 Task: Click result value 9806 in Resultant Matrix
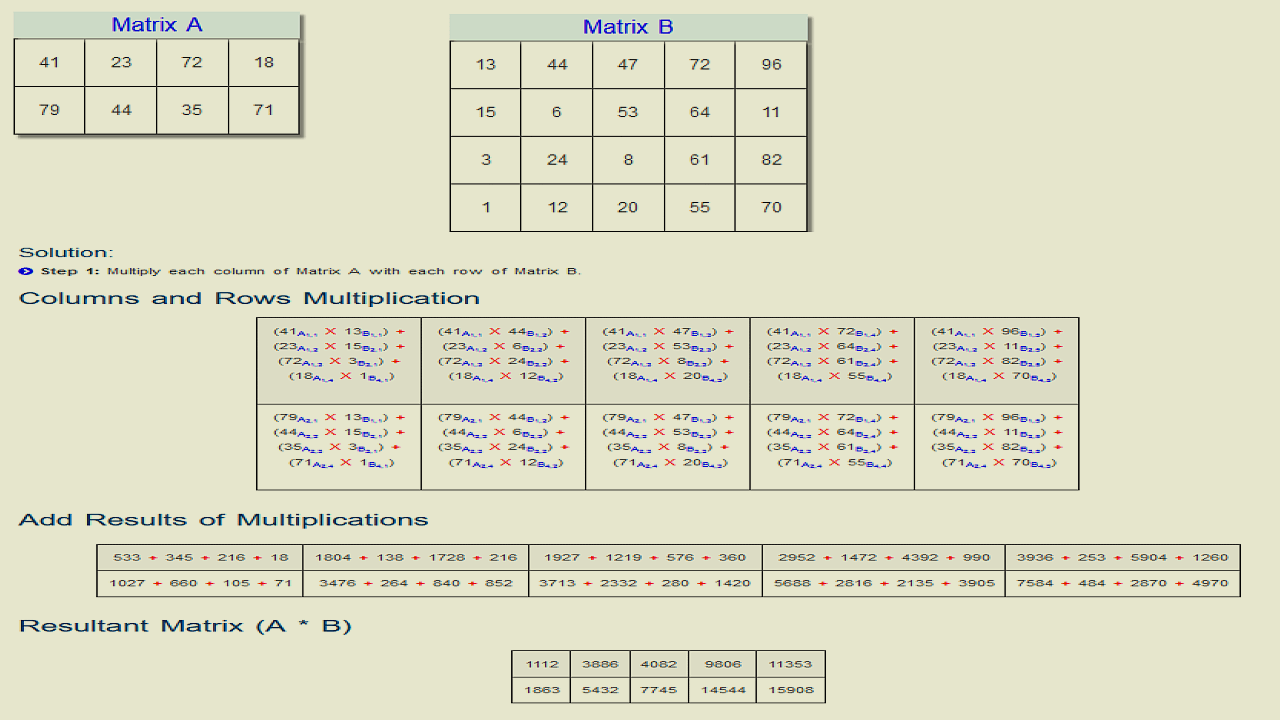point(722,664)
